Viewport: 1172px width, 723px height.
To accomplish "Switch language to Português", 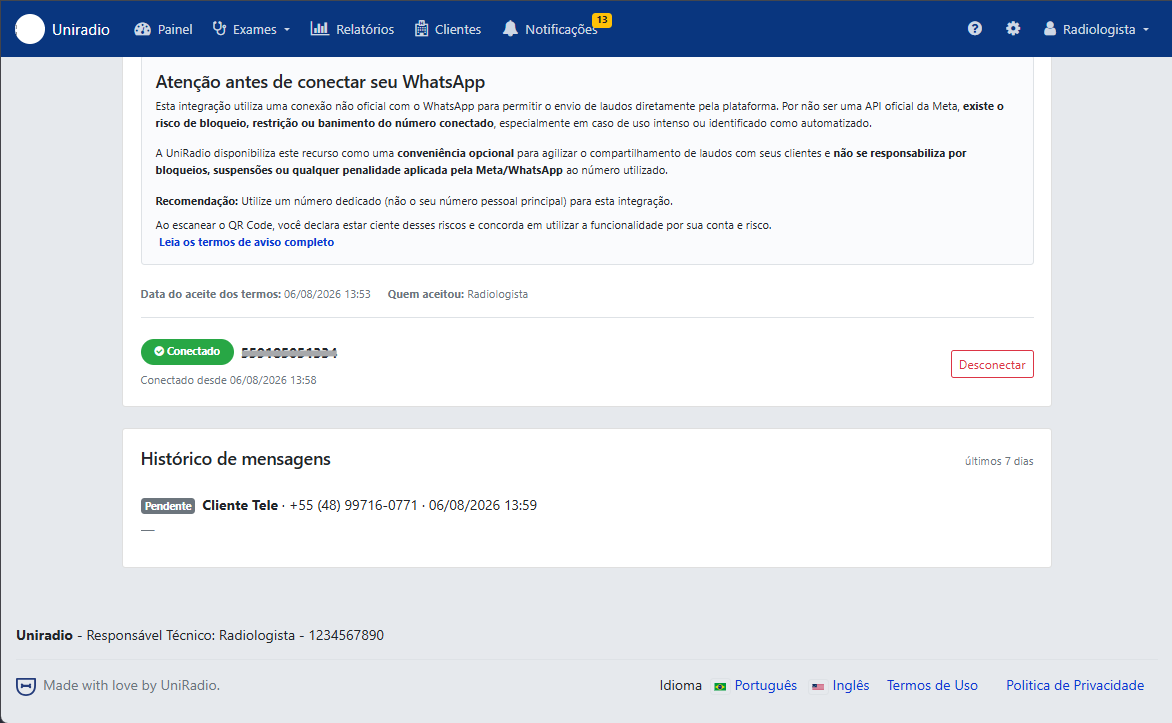I will point(765,686).
